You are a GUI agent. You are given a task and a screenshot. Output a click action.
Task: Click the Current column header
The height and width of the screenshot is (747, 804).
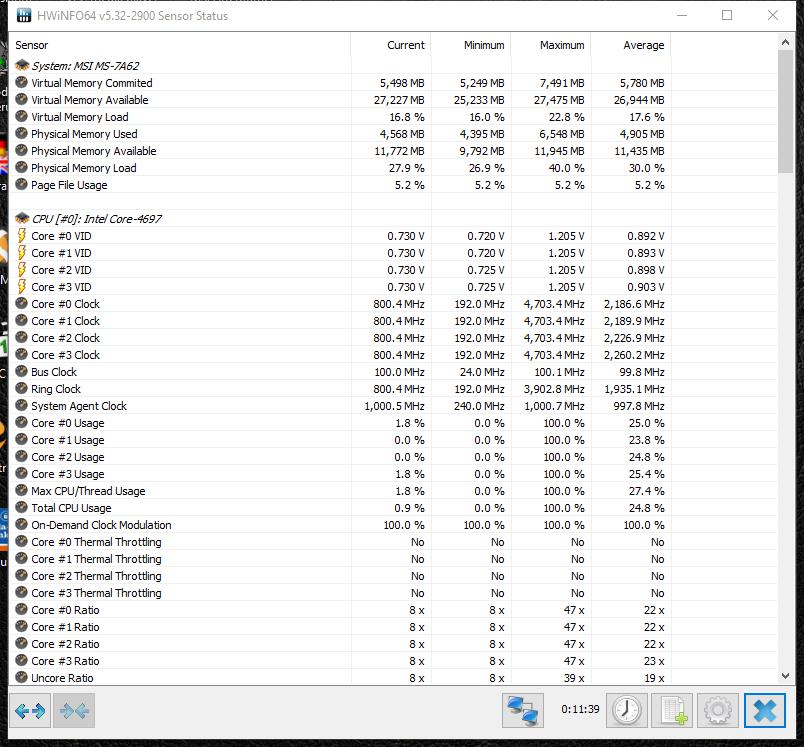pyautogui.click(x=391, y=45)
